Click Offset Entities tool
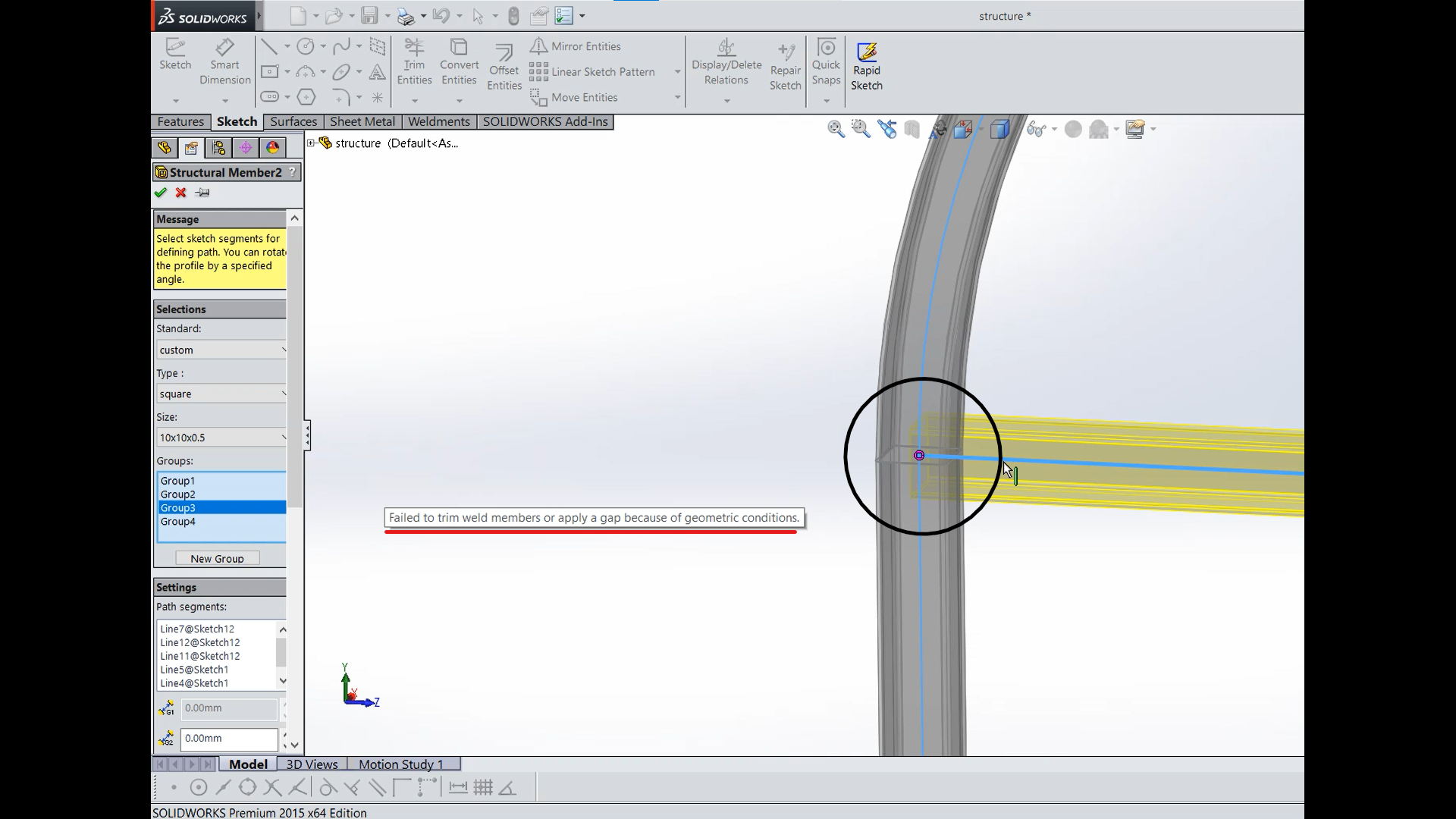Viewport: 1456px width, 819px height. point(504,67)
